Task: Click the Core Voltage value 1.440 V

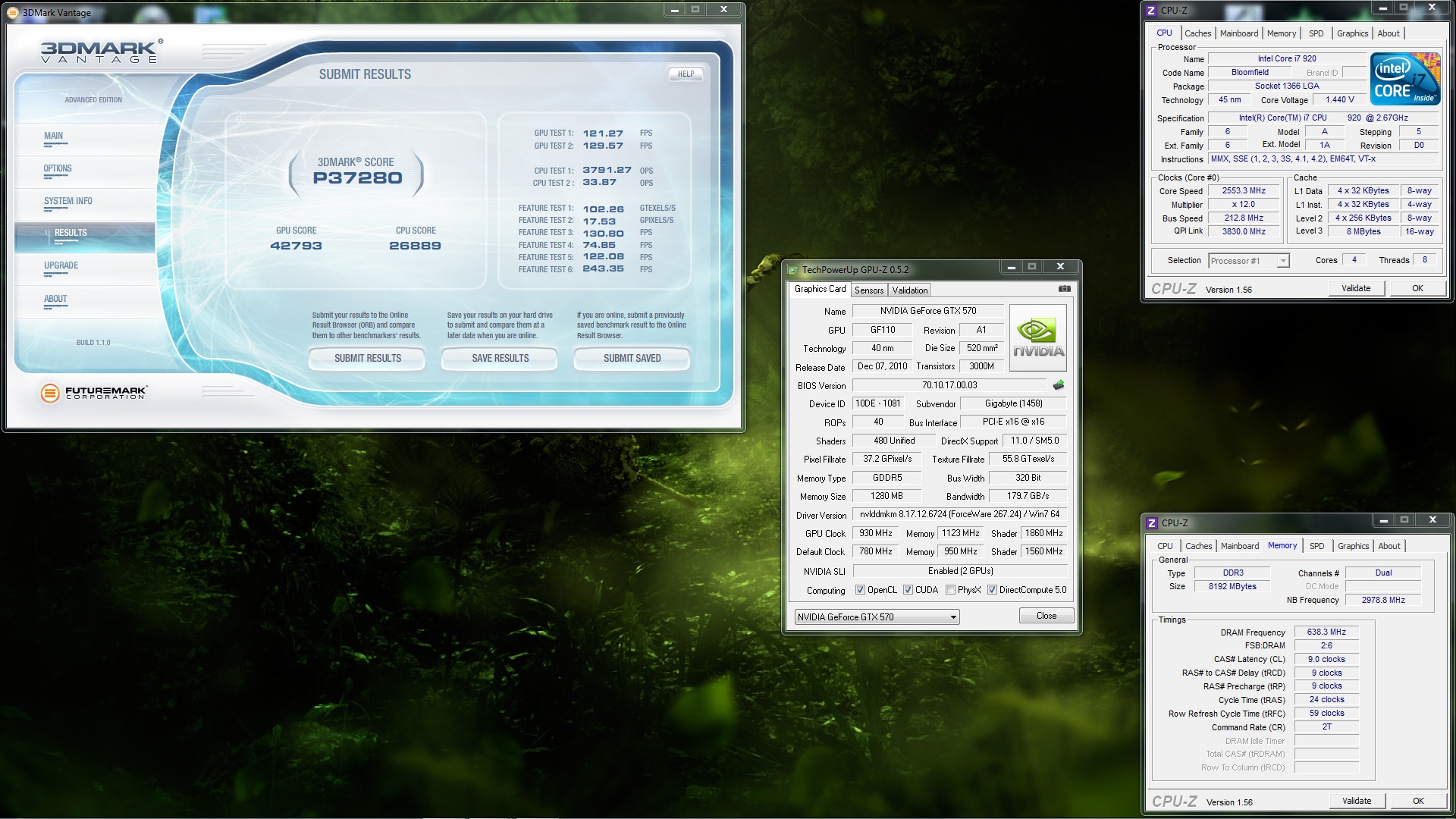Action: coord(1339,99)
